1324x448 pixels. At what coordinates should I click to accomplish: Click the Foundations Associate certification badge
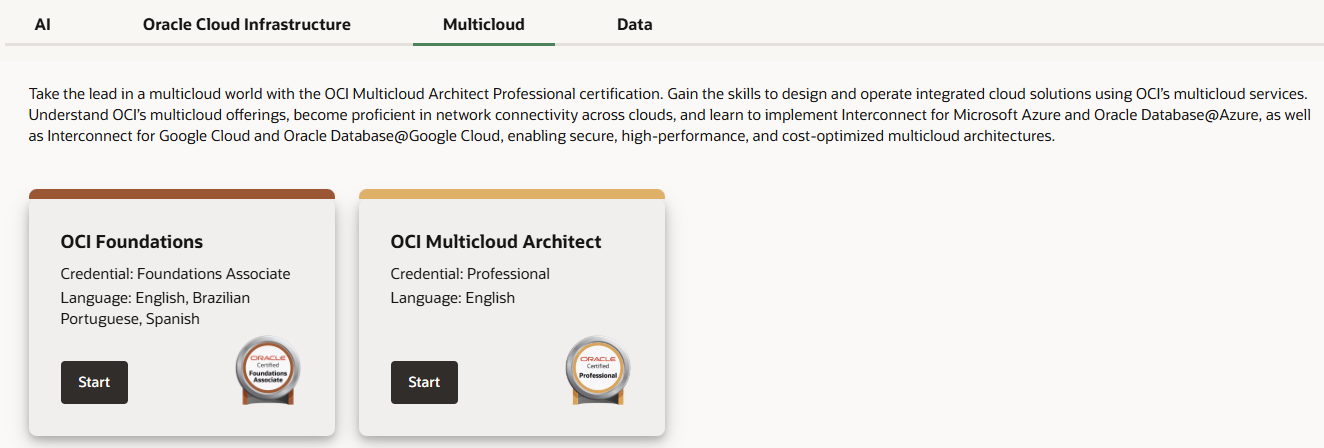coord(267,371)
